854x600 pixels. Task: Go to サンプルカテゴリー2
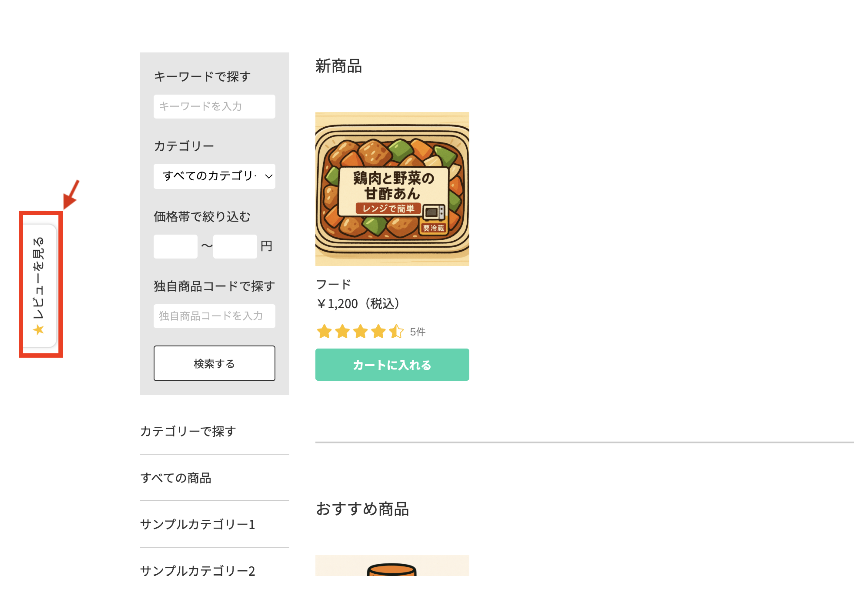(x=198, y=571)
